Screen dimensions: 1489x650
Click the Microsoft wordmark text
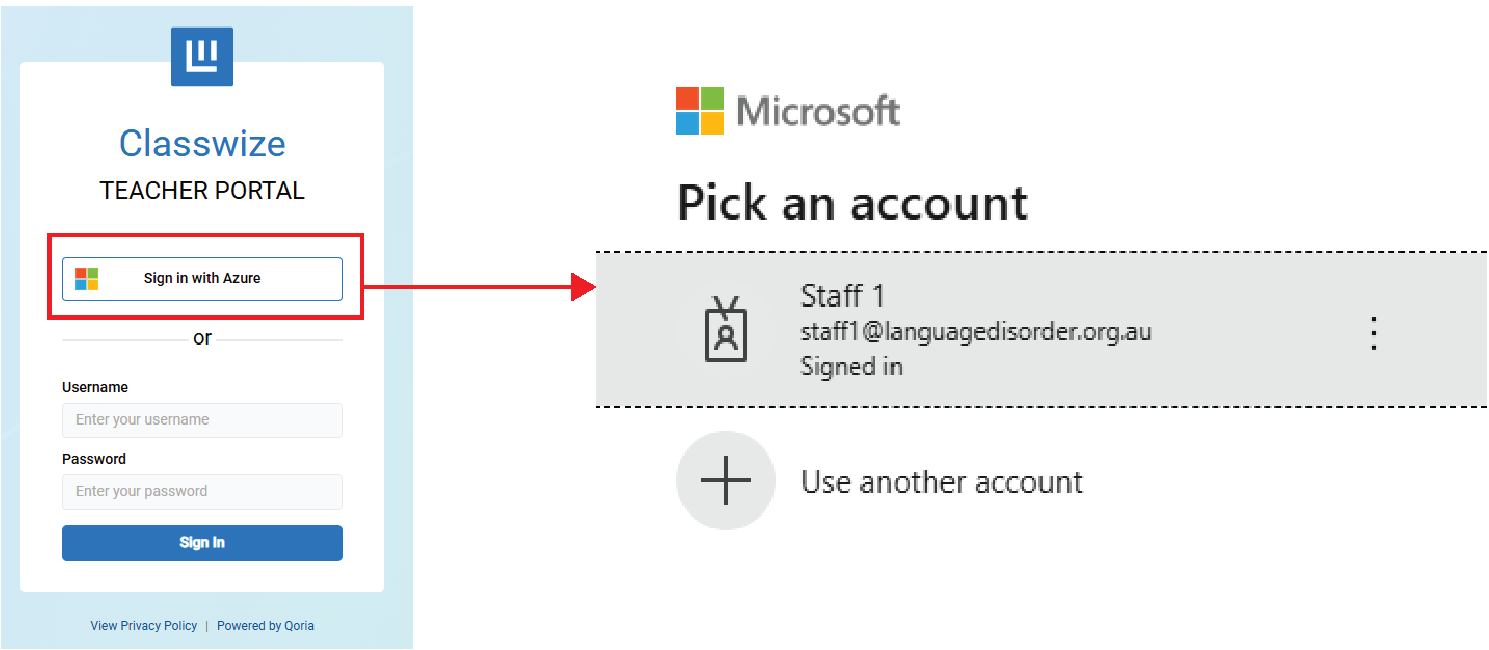click(818, 111)
